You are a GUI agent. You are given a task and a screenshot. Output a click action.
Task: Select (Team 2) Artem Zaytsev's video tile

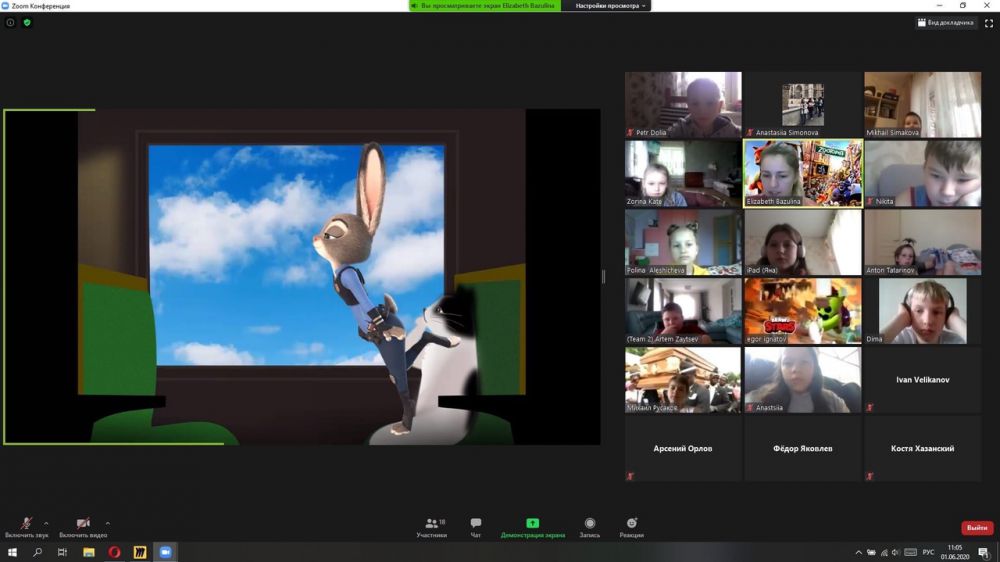pyautogui.click(x=683, y=311)
